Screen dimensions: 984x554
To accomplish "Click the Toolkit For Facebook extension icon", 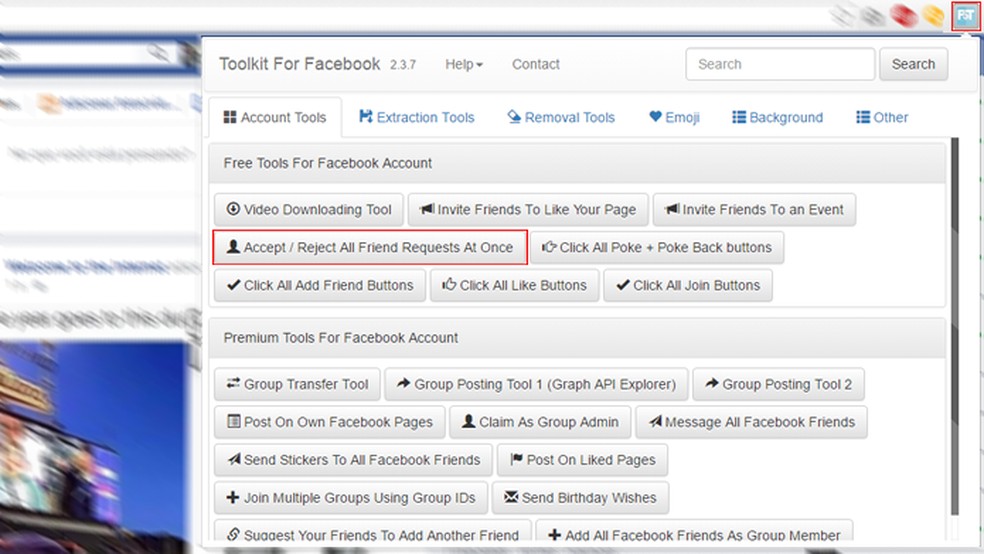I will pyautogui.click(x=965, y=16).
